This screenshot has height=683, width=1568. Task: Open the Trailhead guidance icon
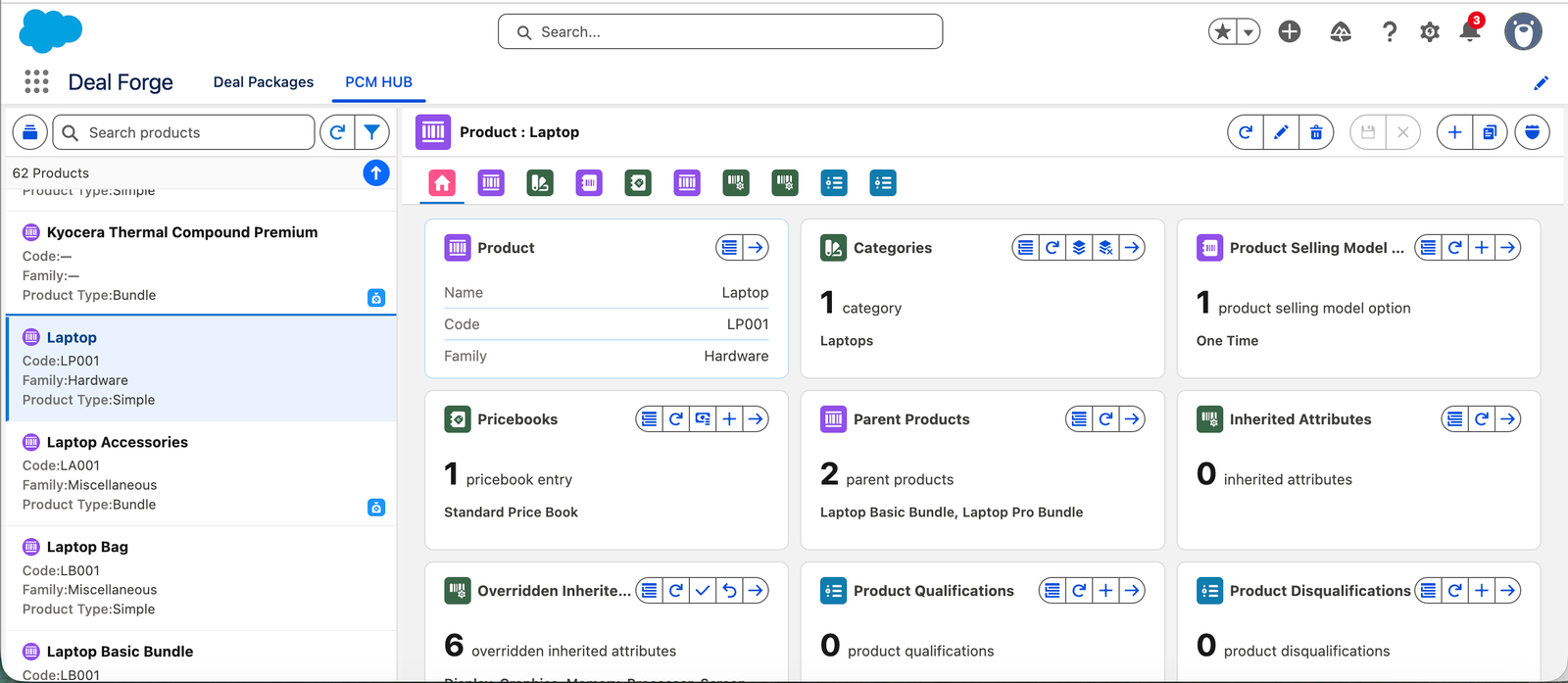1341,32
